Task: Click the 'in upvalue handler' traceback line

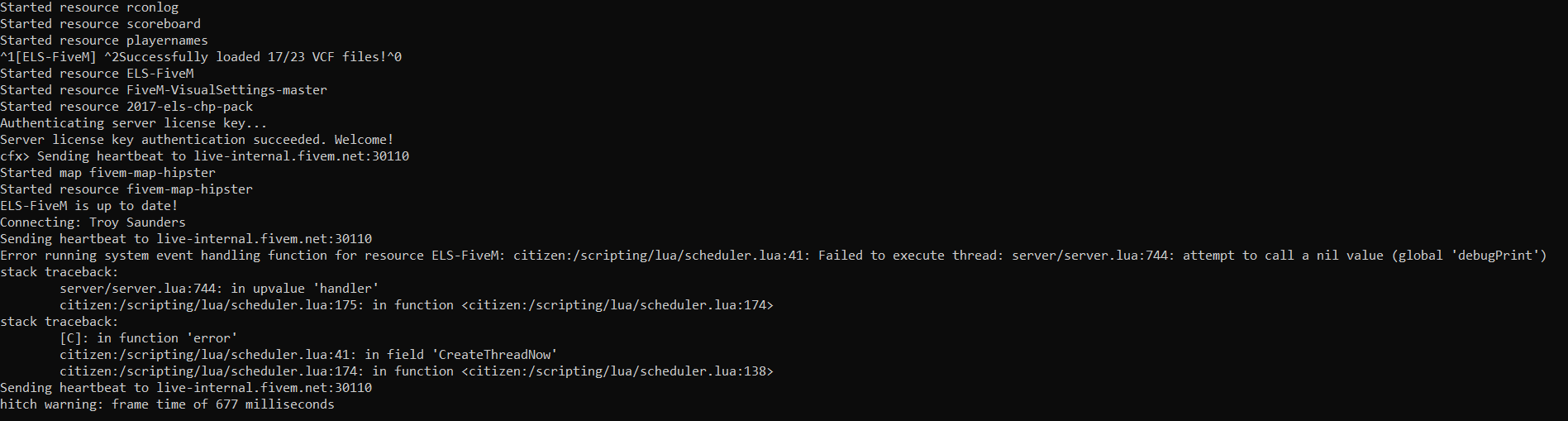Action: coord(219,289)
